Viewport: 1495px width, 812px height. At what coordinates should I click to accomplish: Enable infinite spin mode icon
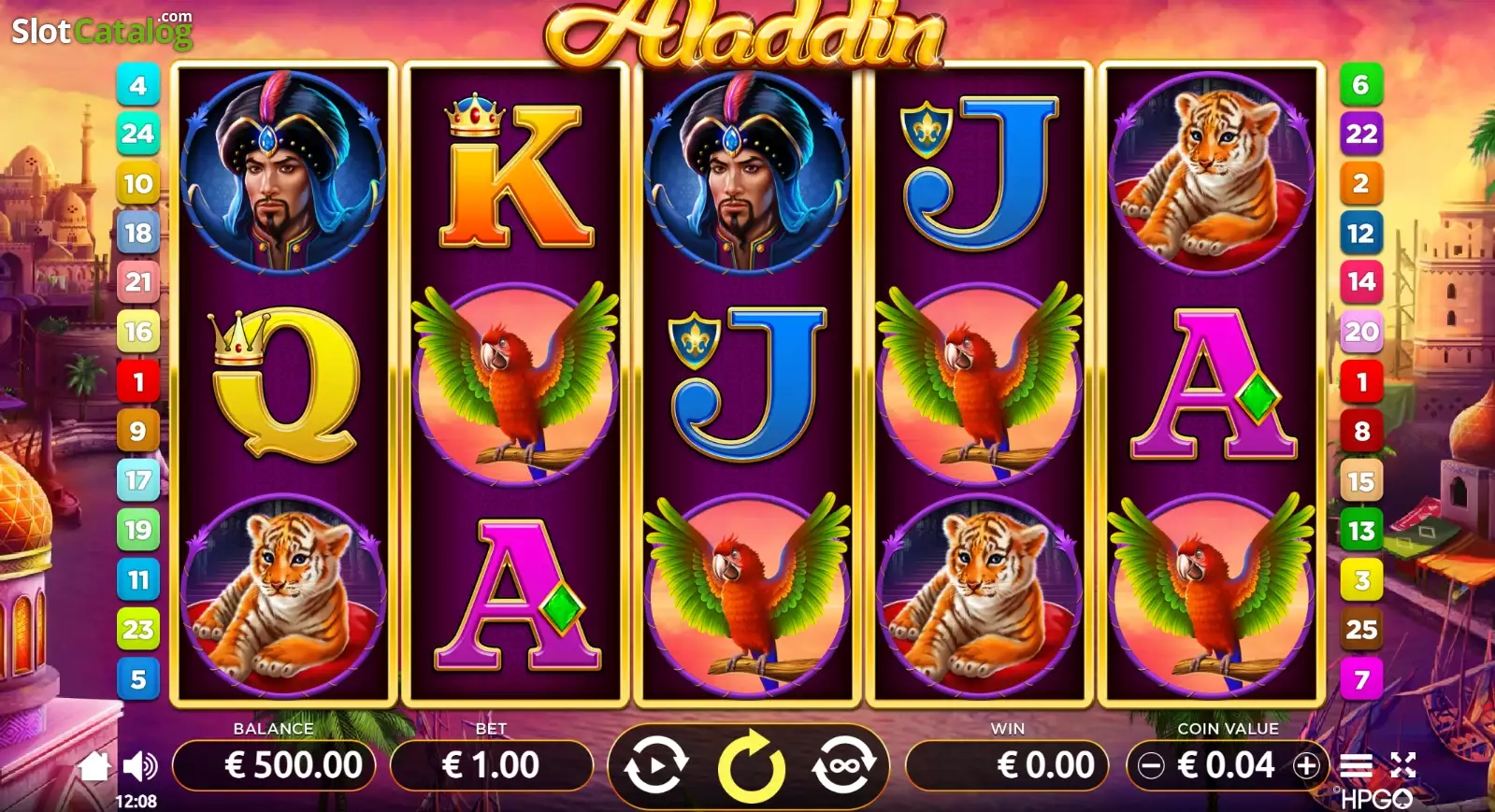pyautogui.click(x=843, y=764)
